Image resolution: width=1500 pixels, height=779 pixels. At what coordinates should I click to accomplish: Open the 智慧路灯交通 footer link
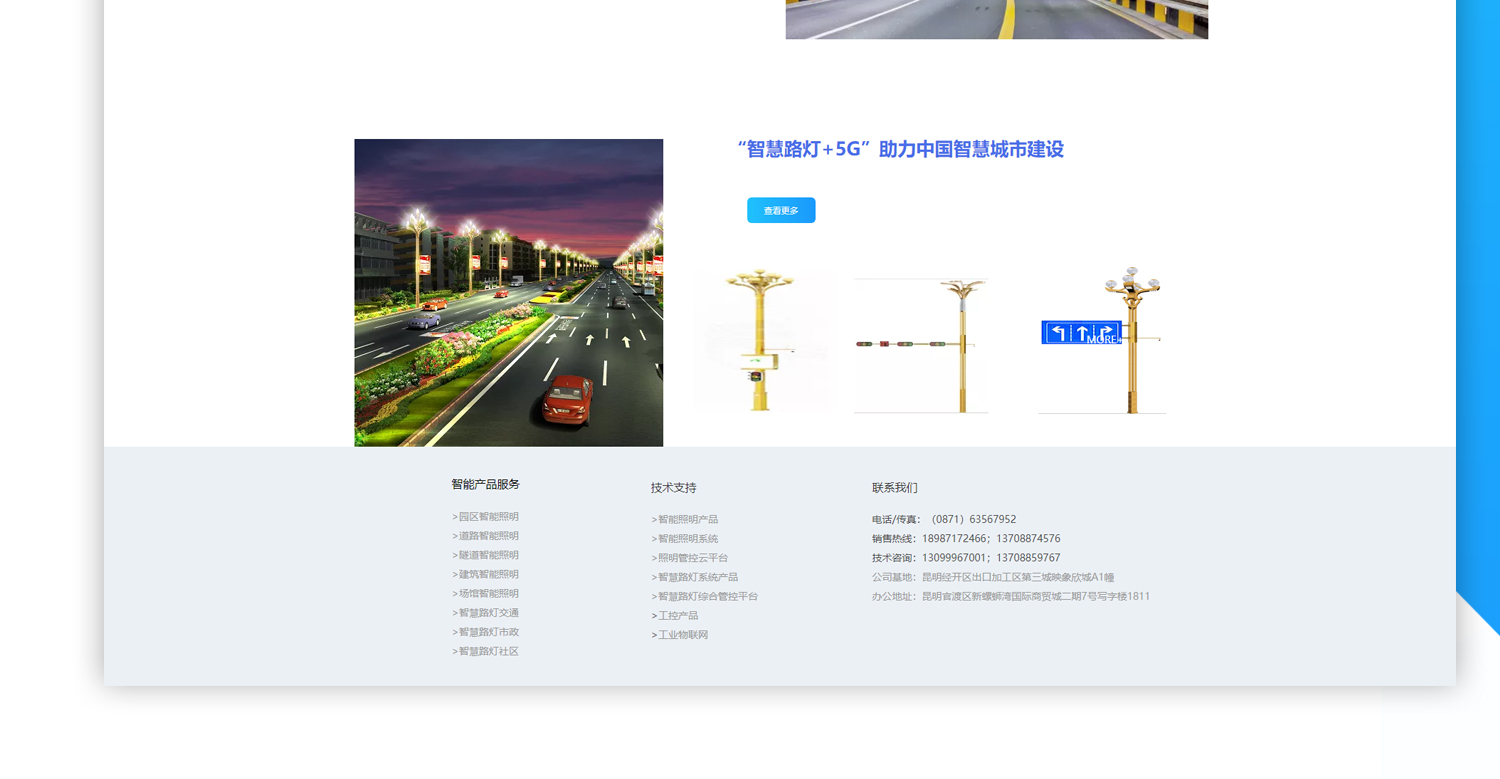pyautogui.click(x=485, y=613)
